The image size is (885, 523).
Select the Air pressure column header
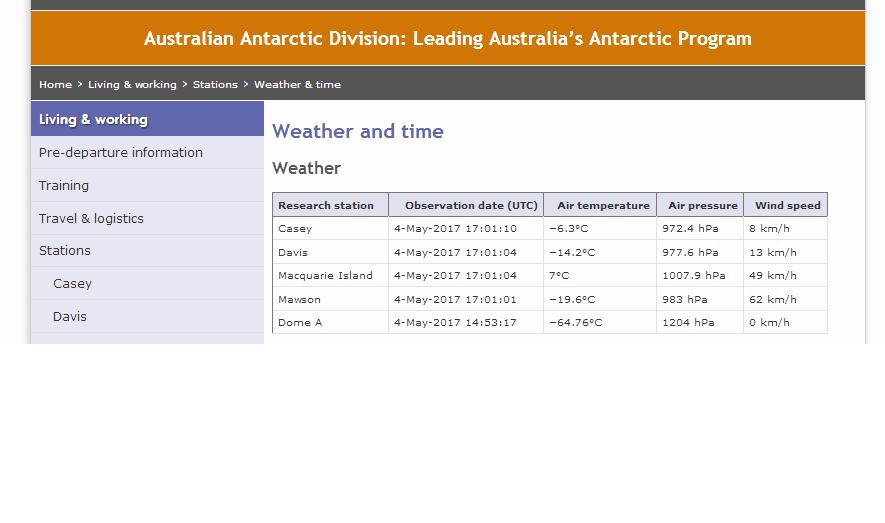point(700,205)
